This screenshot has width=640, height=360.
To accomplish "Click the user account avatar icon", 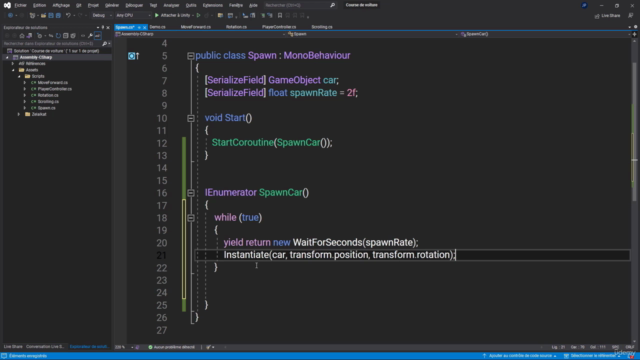I will click(584, 5).
